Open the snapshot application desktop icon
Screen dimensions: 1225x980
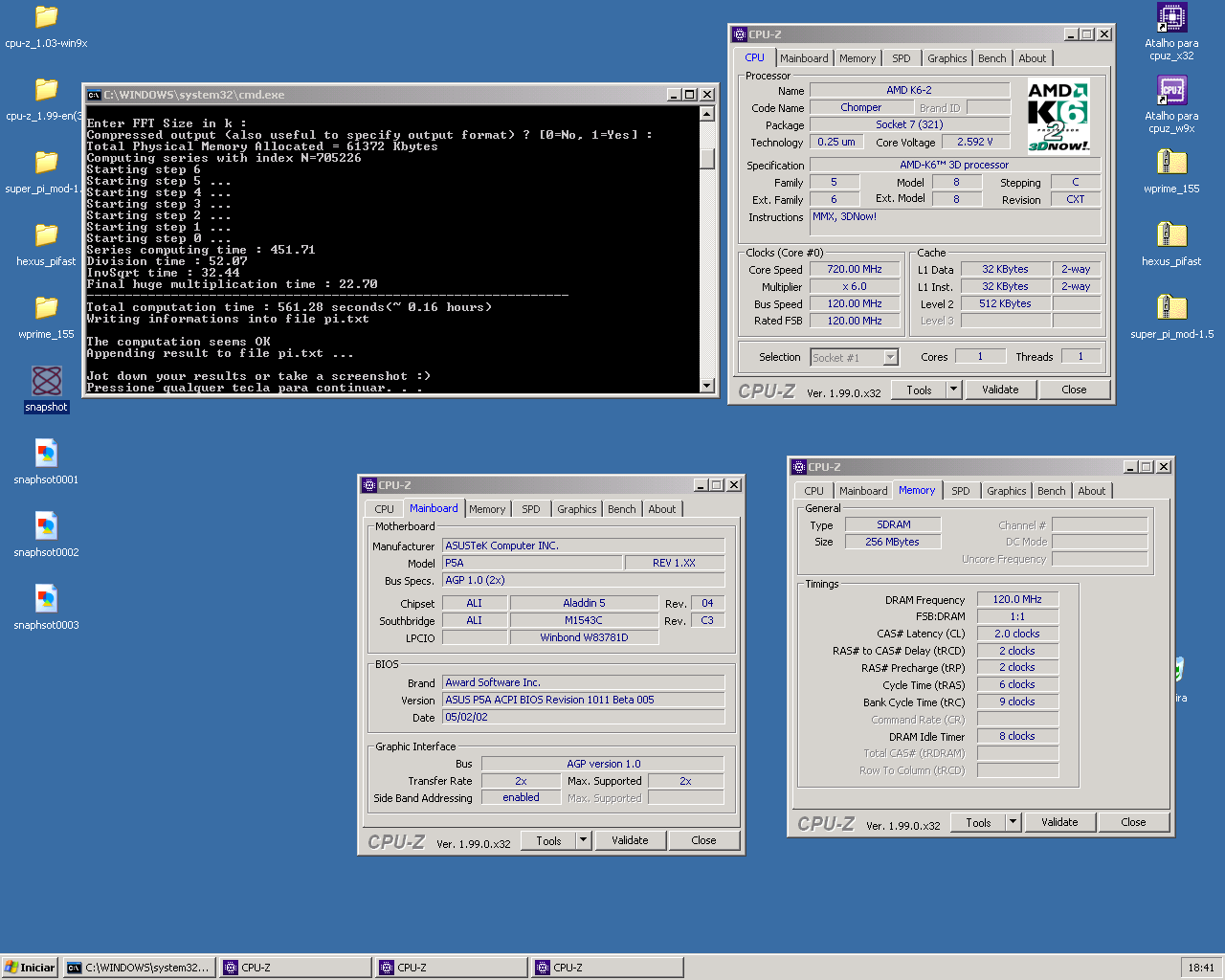click(46, 382)
